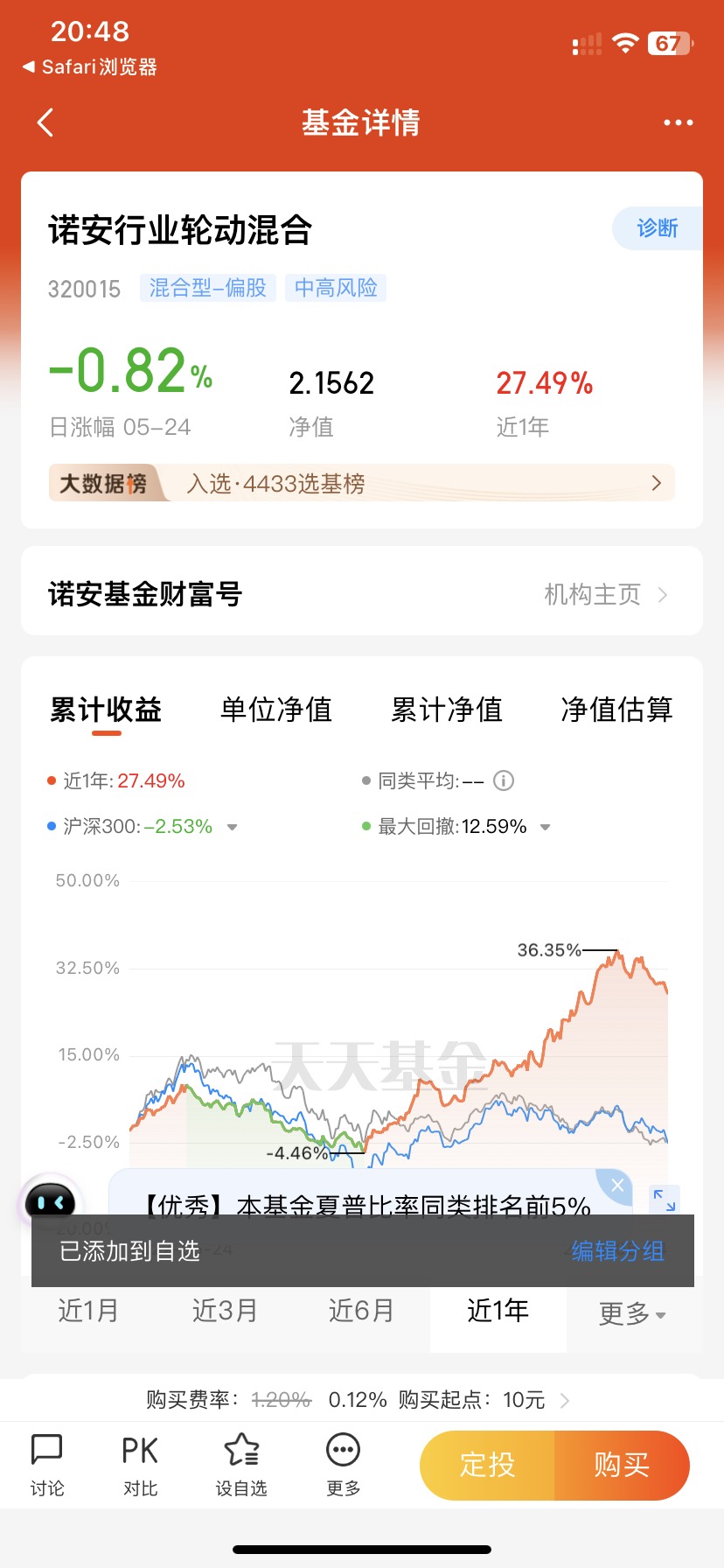
Task: Open the 编辑分组 link in toast
Action: 618,1251
